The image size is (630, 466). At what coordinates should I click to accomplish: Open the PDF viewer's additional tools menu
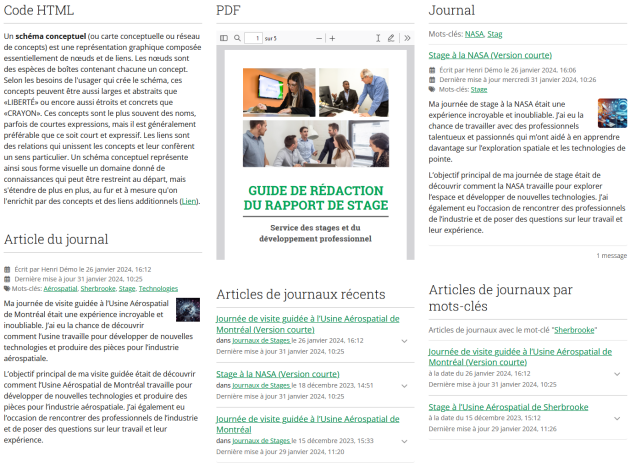tap(407, 38)
